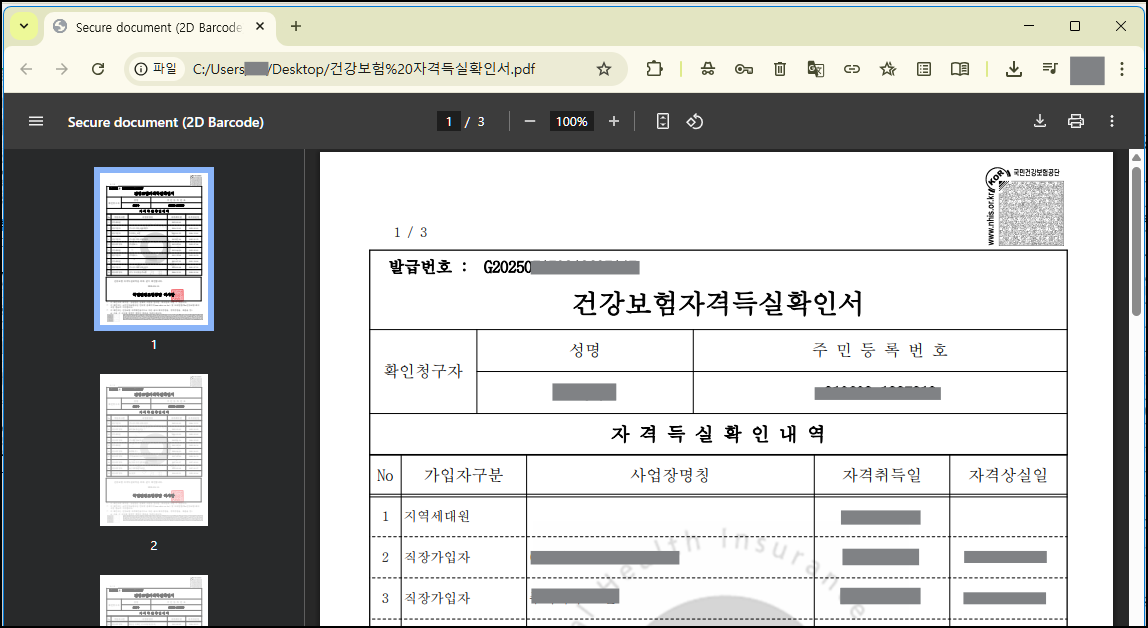Click the QR barcode in document corner
The width and height of the screenshot is (1148, 628).
[x=1031, y=213]
